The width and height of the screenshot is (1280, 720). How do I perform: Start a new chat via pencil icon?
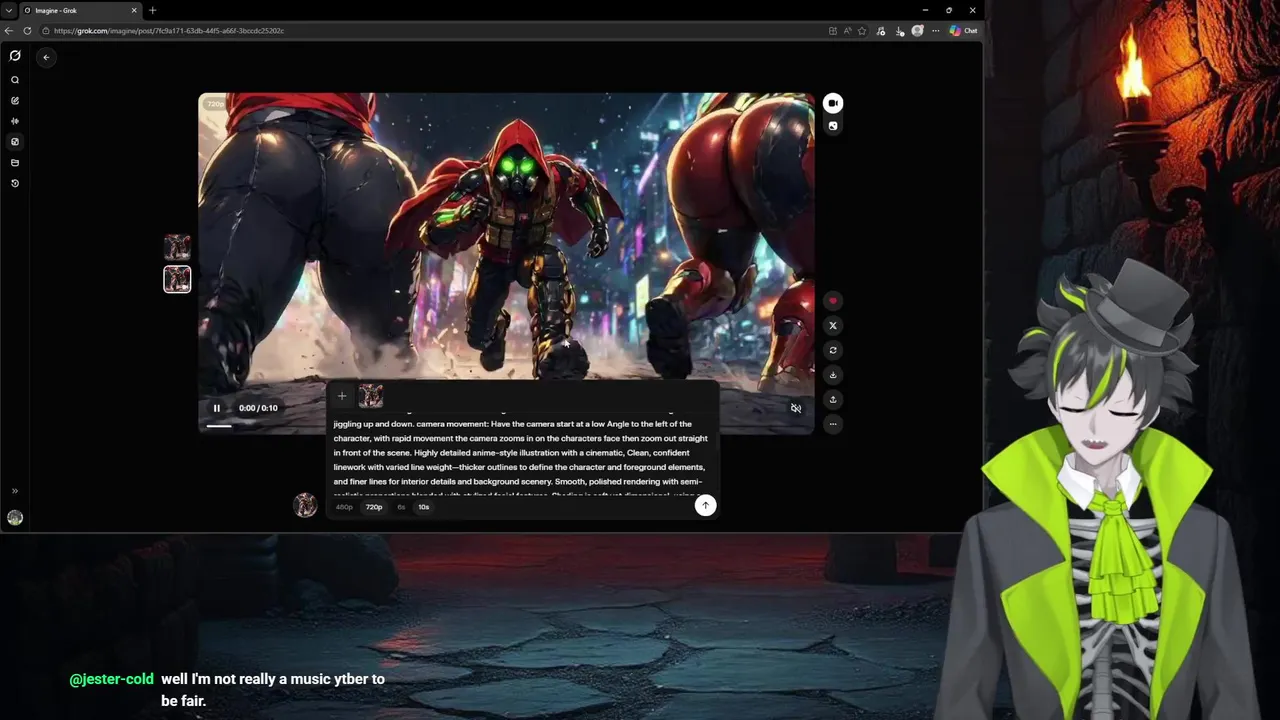[15, 101]
